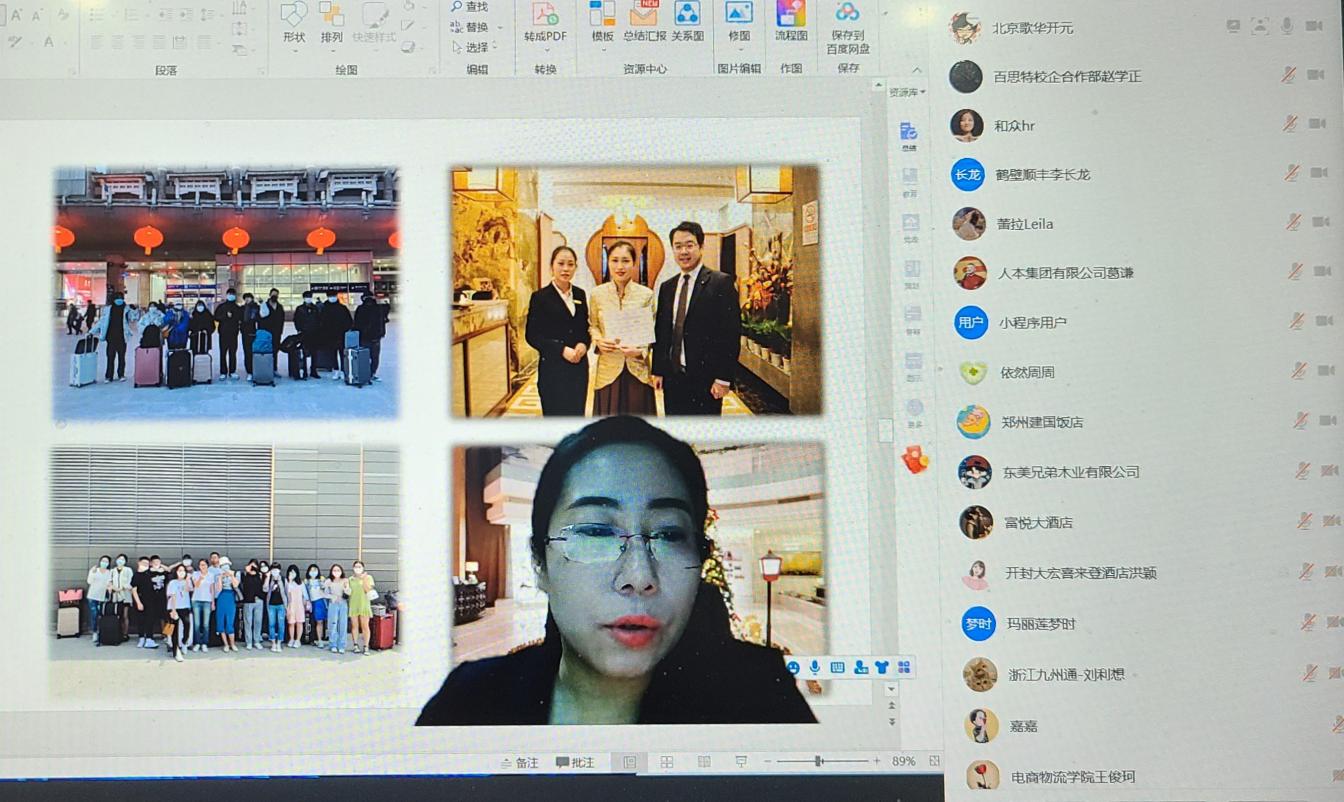
Task: Click the 转成PDF convert icon
Action: 545,20
